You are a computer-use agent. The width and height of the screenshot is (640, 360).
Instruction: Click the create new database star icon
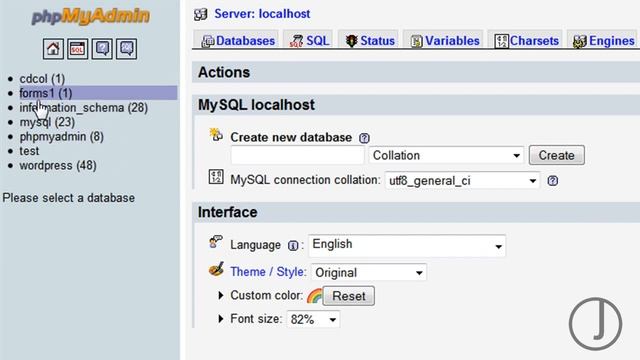(x=216, y=135)
